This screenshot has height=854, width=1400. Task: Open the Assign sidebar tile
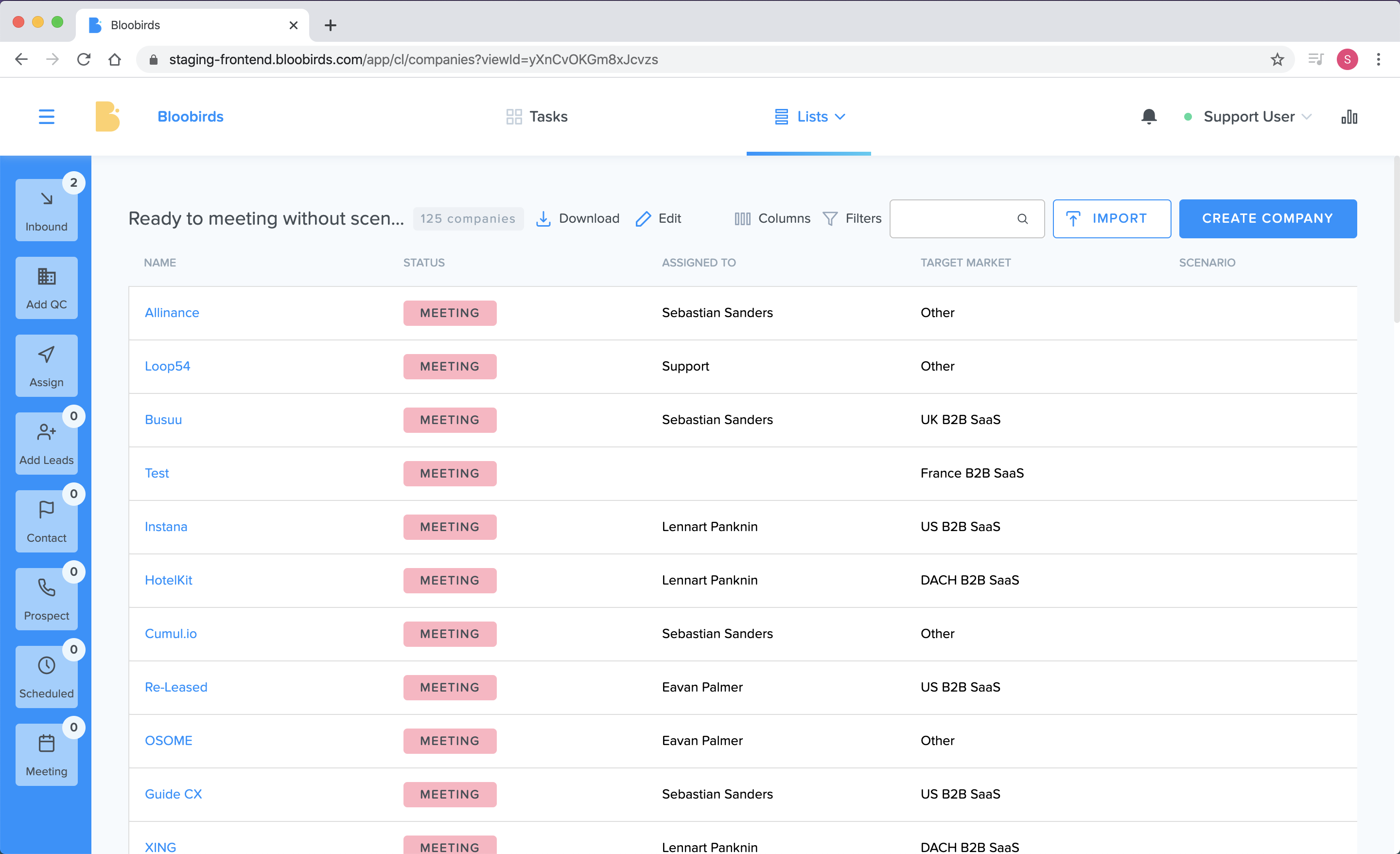point(47,366)
